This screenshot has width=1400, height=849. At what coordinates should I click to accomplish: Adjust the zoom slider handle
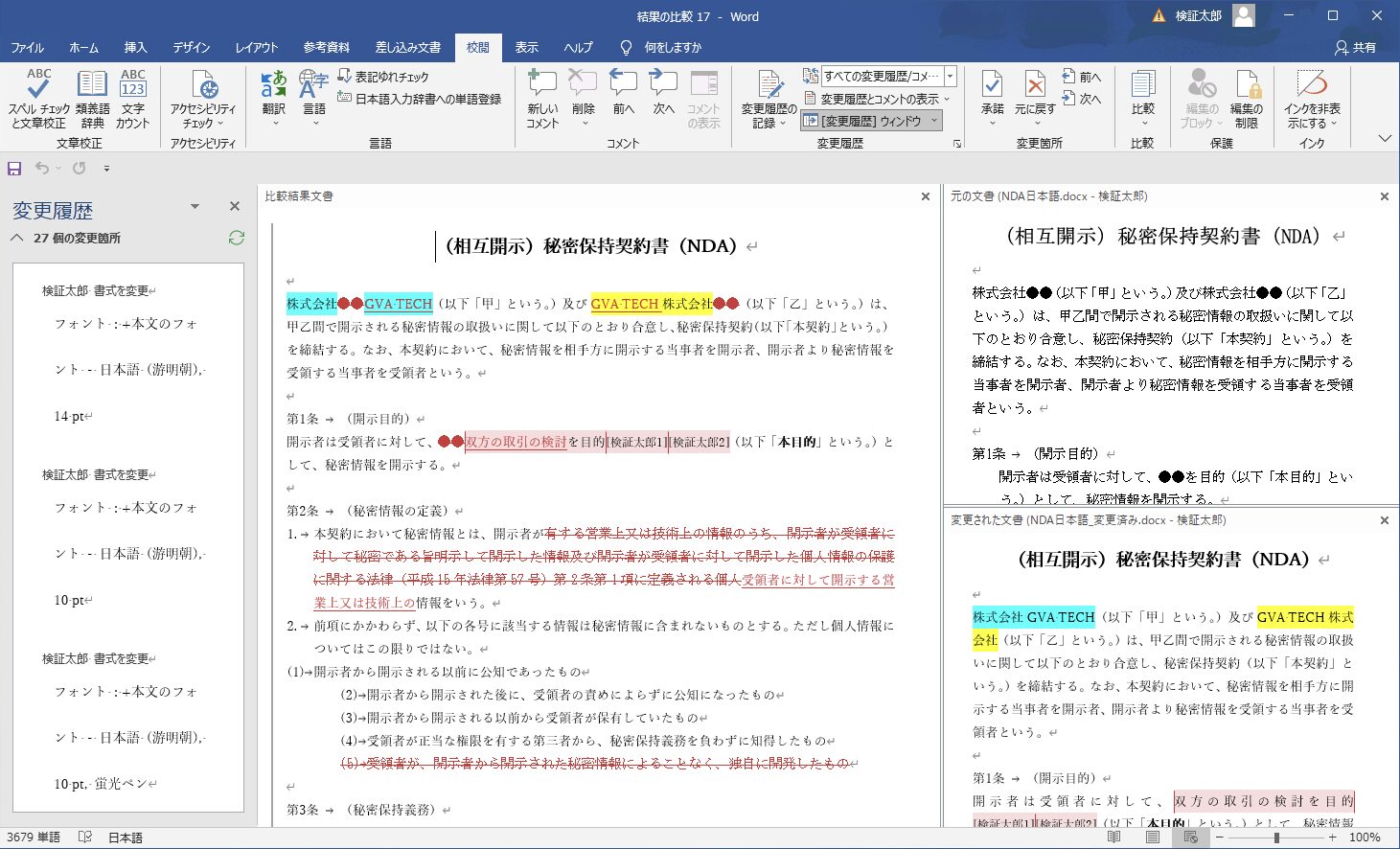1275,838
